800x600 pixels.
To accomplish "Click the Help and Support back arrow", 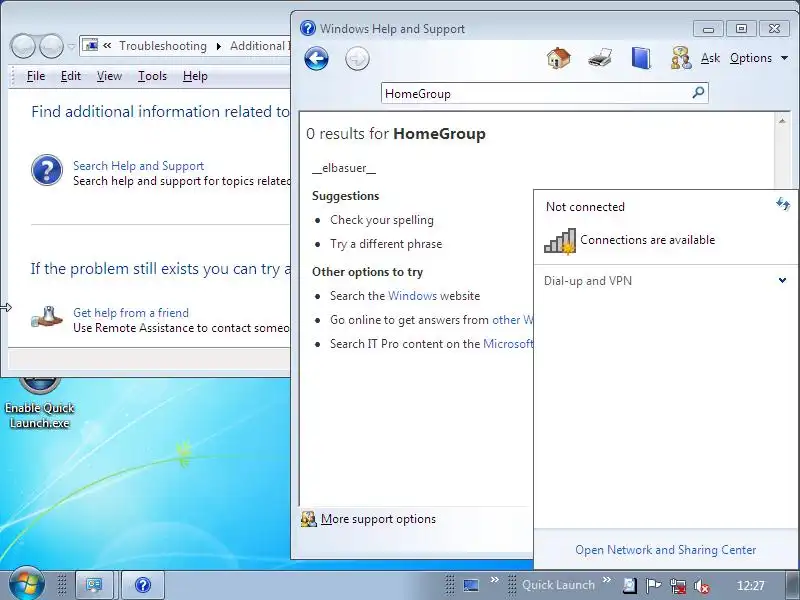I will [316, 58].
